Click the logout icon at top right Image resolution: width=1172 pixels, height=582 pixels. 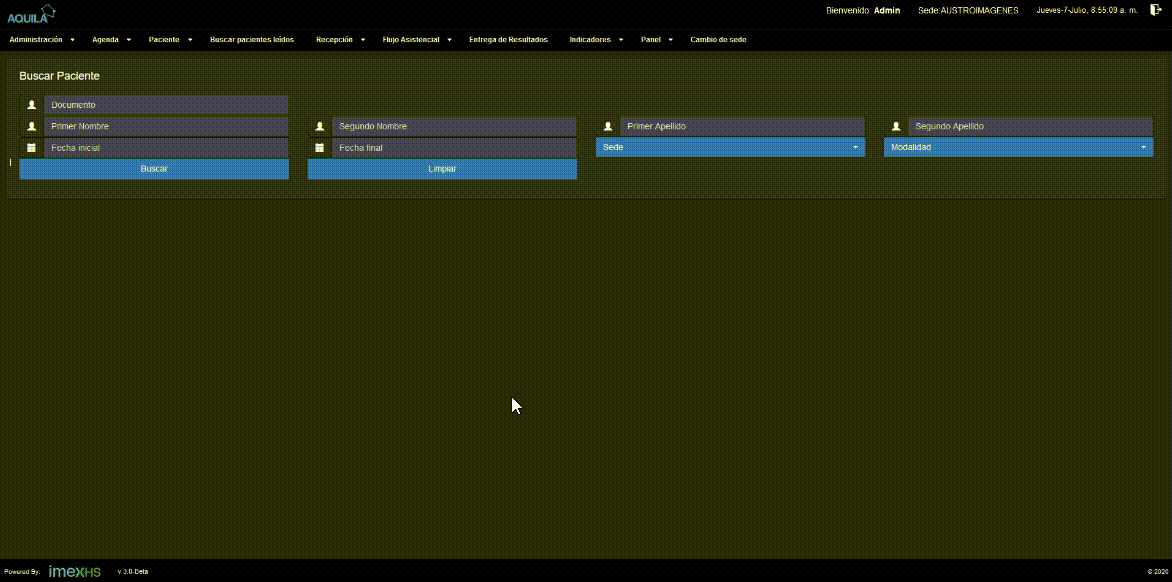[1156, 10]
